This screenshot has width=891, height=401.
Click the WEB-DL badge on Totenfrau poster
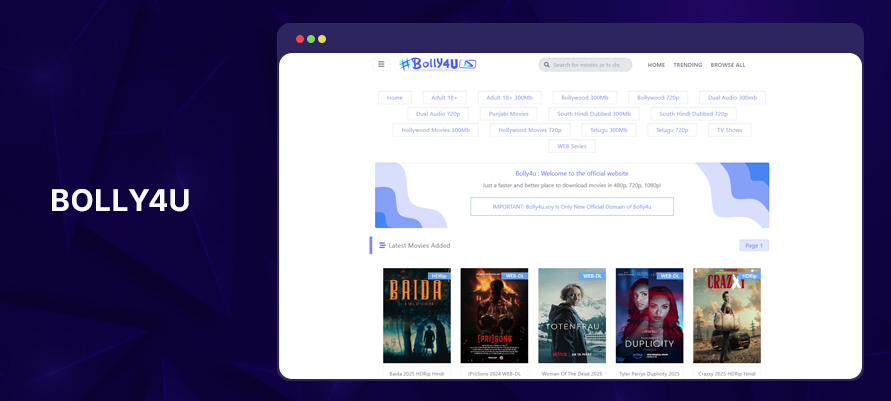(x=593, y=275)
